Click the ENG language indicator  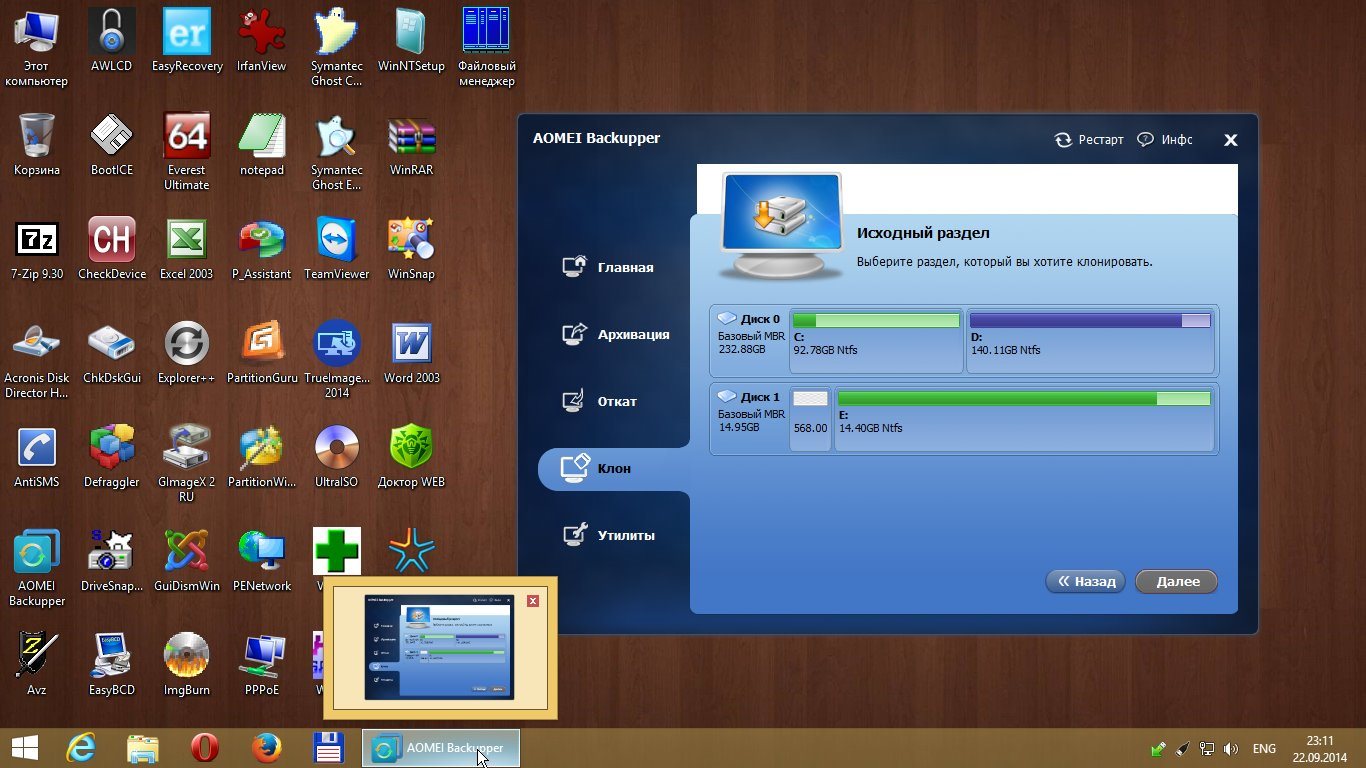pos(1263,748)
